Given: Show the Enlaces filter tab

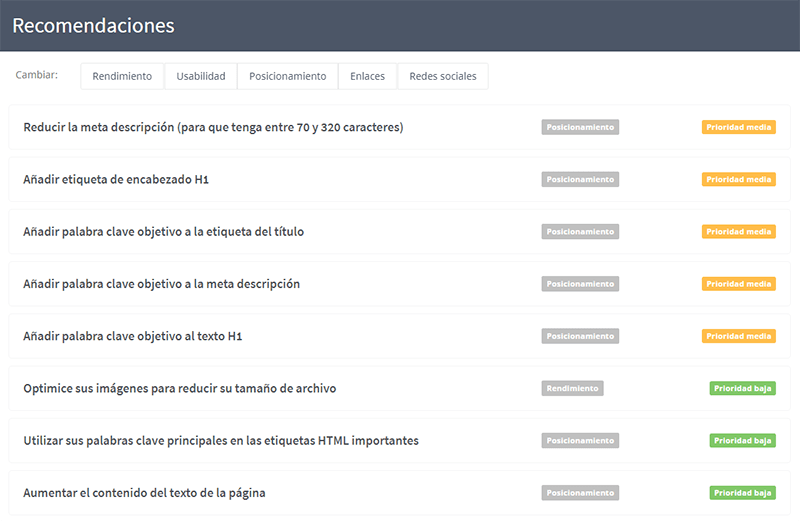Looking at the screenshot, I should point(367,76).
